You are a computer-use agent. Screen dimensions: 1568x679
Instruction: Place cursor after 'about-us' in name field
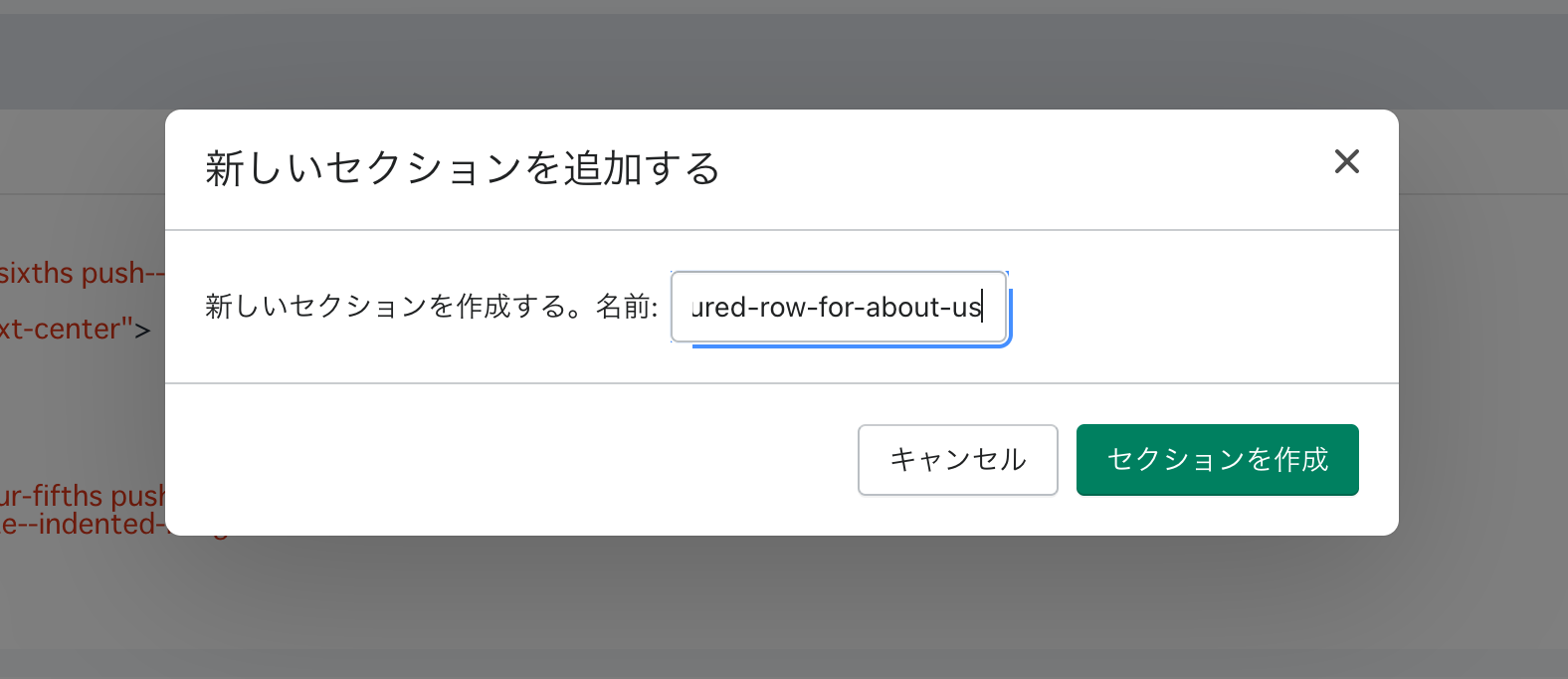point(983,308)
